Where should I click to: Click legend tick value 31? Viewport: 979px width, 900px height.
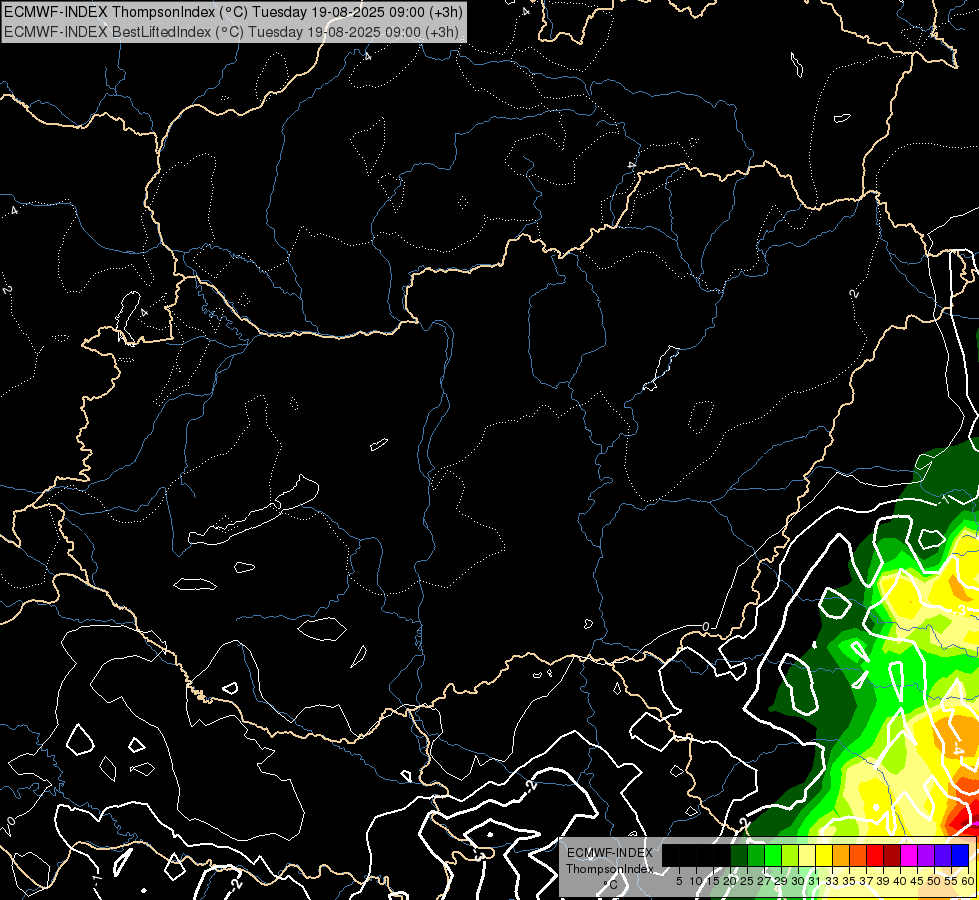(815, 881)
